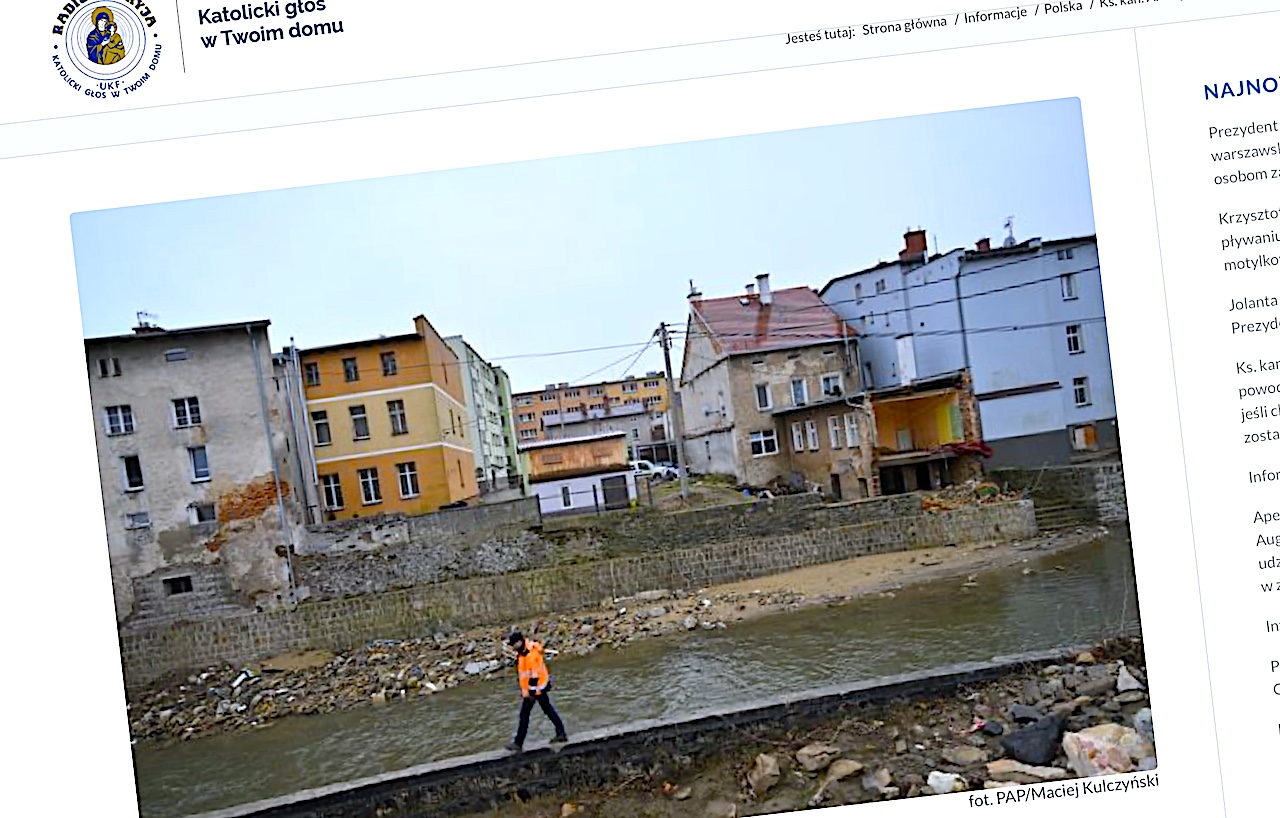The height and width of the screenshot is (818, 1280).
Task: Click the sidebar news item directly below 'Ape… Aug…'
Action: click(1272, 626)
